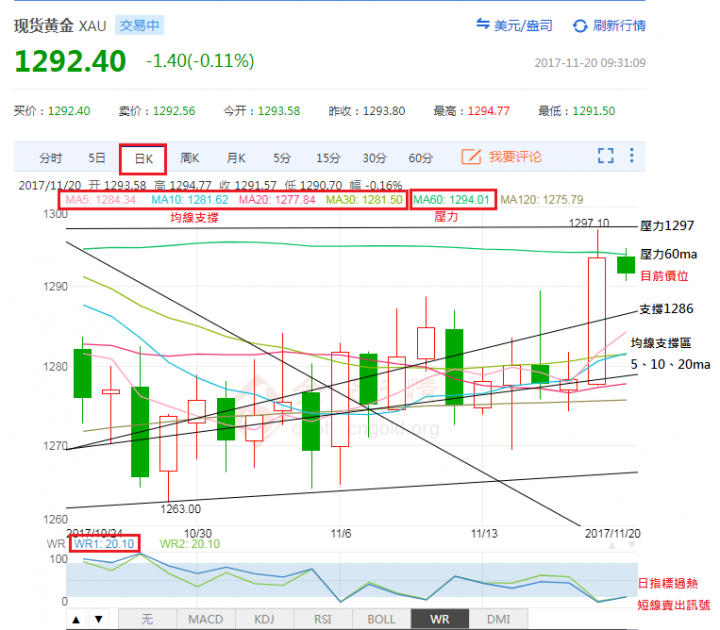
Task: Click the WR1: 20.10 indicator label
Action: click(x=104, y=544)
